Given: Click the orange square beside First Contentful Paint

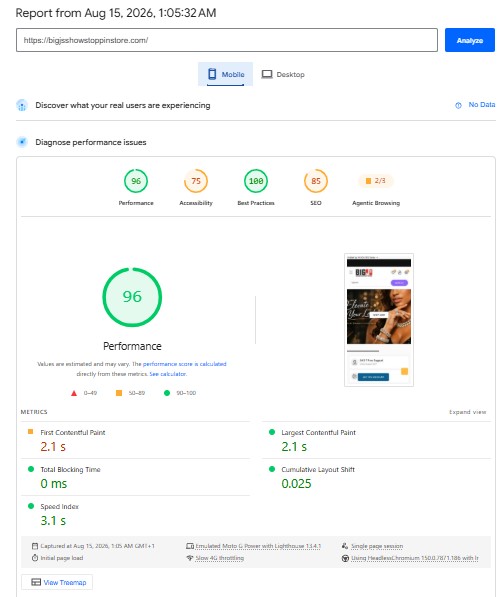Looking at the screenshot, I should point(30,432).
